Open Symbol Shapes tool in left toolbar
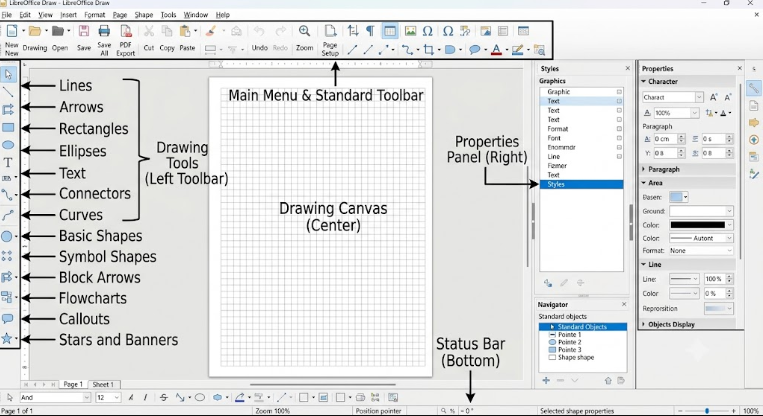 pos(7,255)
